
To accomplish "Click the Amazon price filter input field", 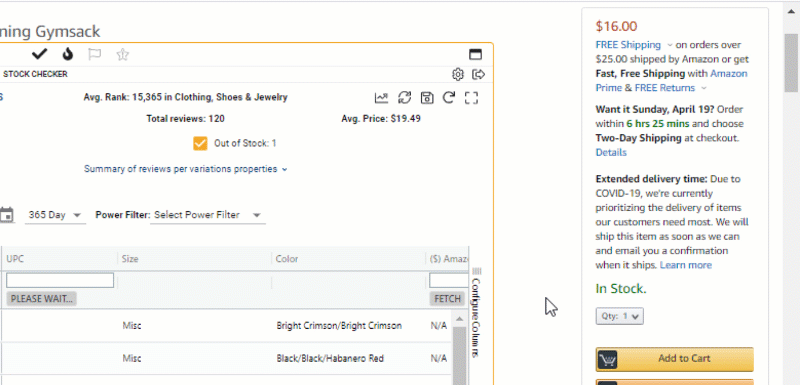I will tap(448, 280).
